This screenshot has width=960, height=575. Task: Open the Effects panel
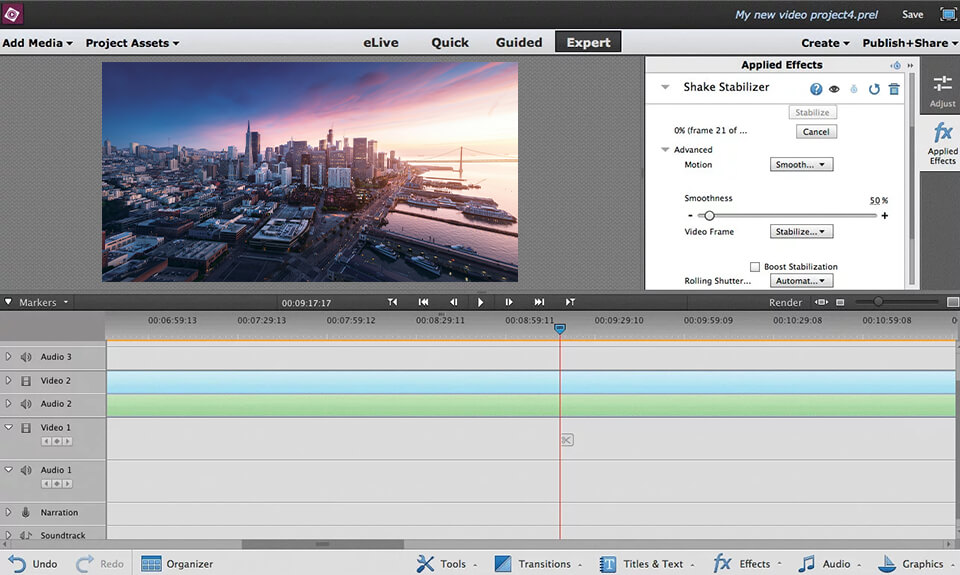coord(748,564)
